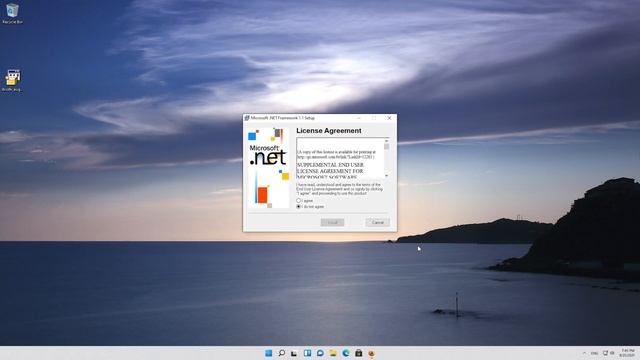Open the Widgets panel from taskbar
The width and height of the screenshot is (640, 360).
(307, 353)
